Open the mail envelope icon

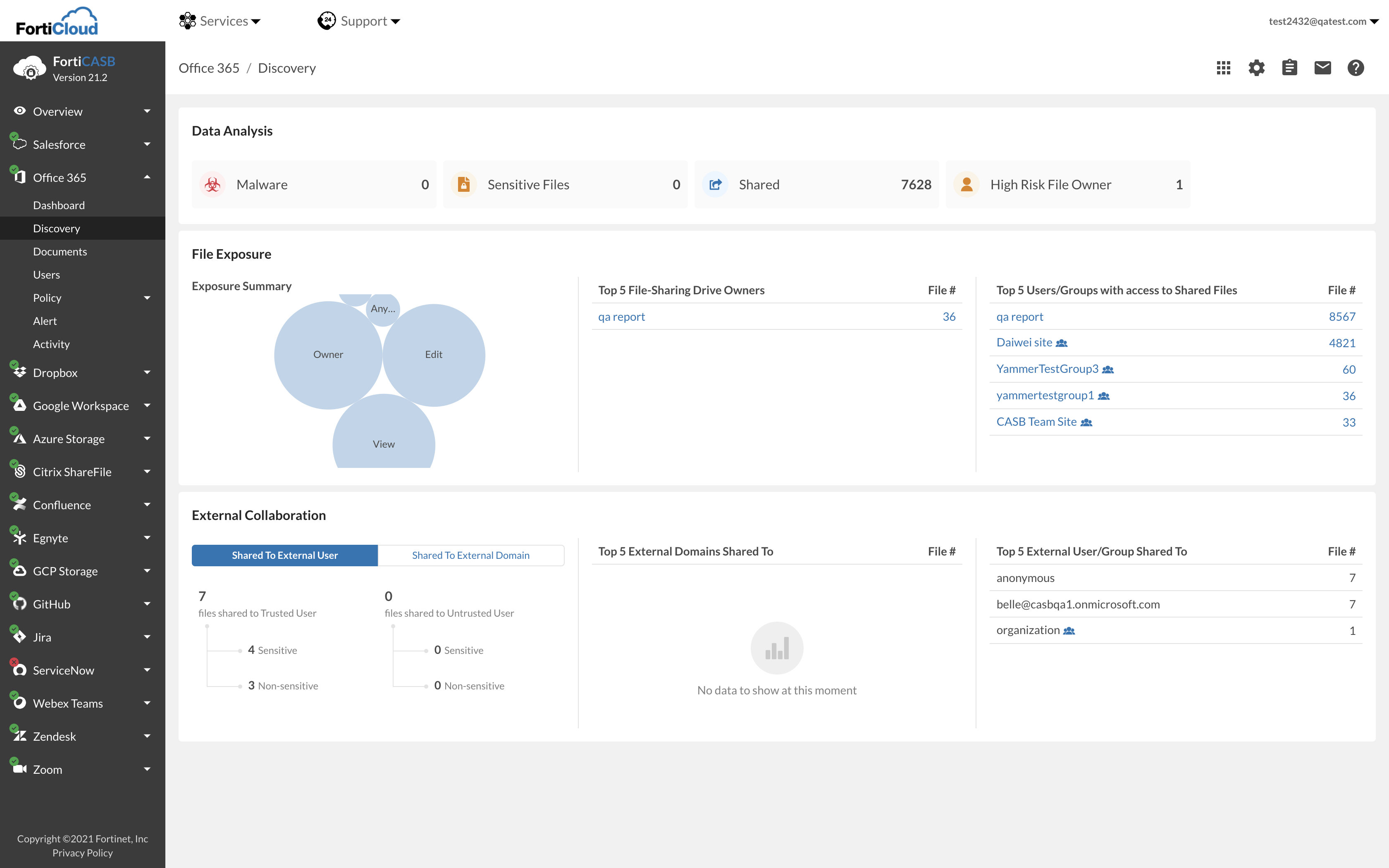pos(1322,68)
